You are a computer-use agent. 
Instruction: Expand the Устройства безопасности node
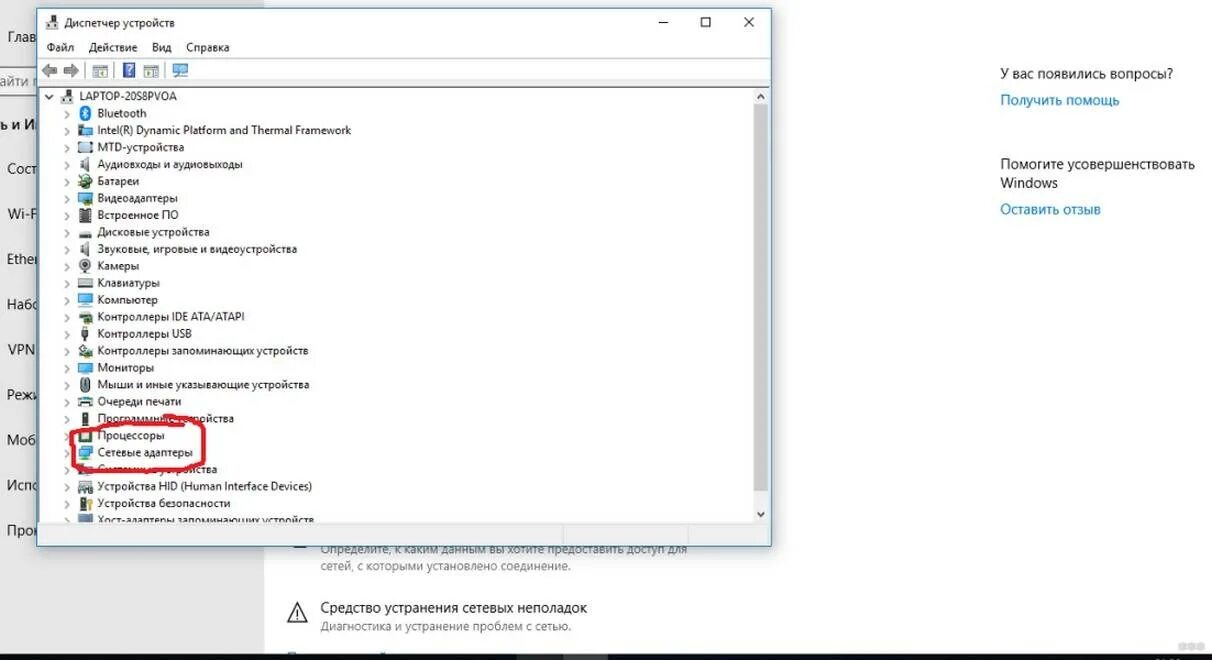pyautogui.click(x=67, y=503)
